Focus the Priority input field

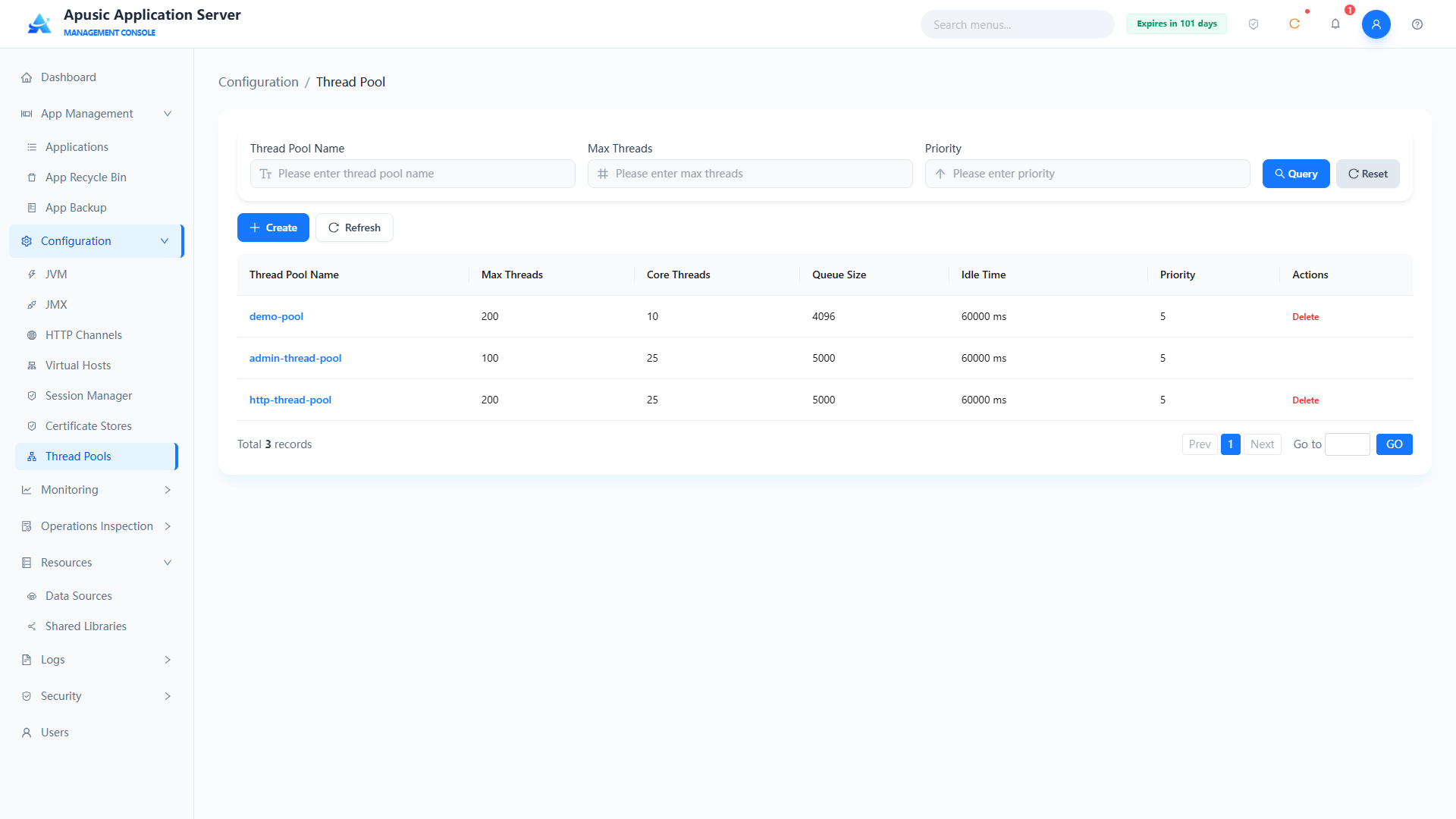tap(1087, 174)
